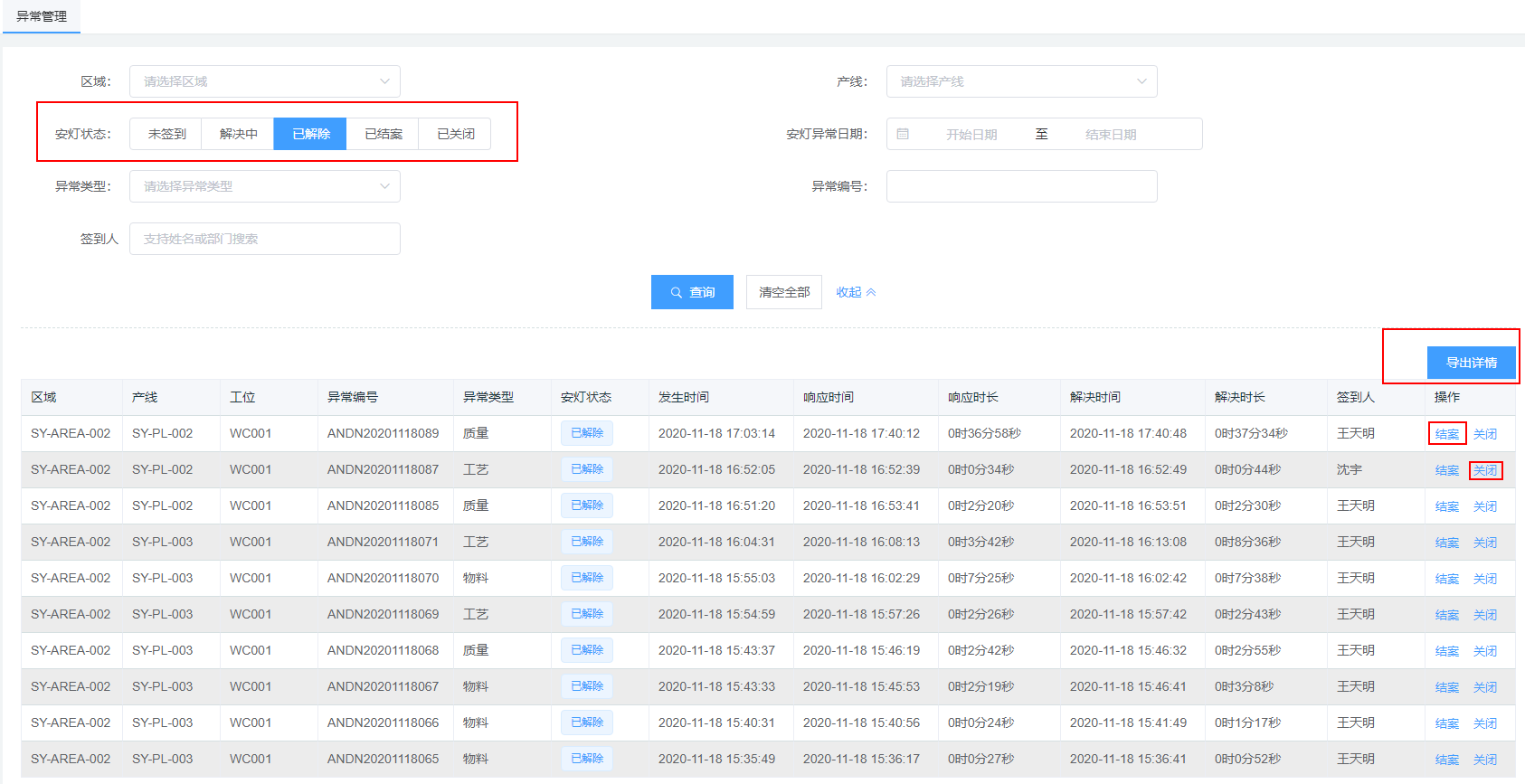Click the 结束日期 end date field
The height and width of the screenshot is (784, 1525).
(1111, 135)
